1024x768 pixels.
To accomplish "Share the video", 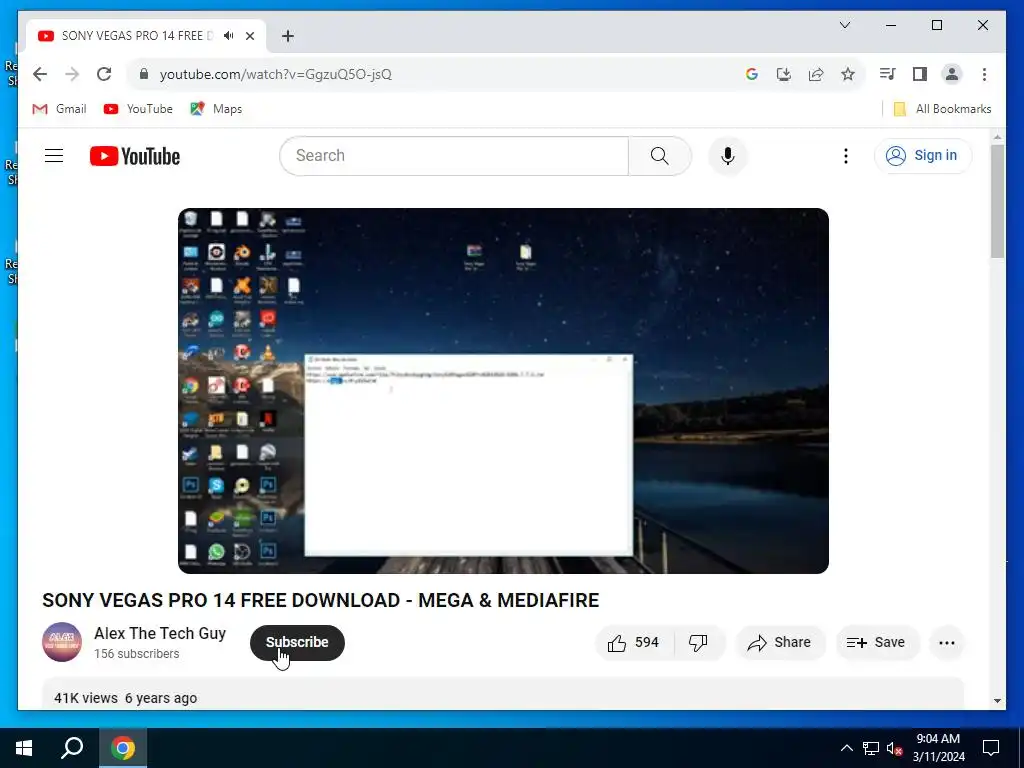I will 780,643.
